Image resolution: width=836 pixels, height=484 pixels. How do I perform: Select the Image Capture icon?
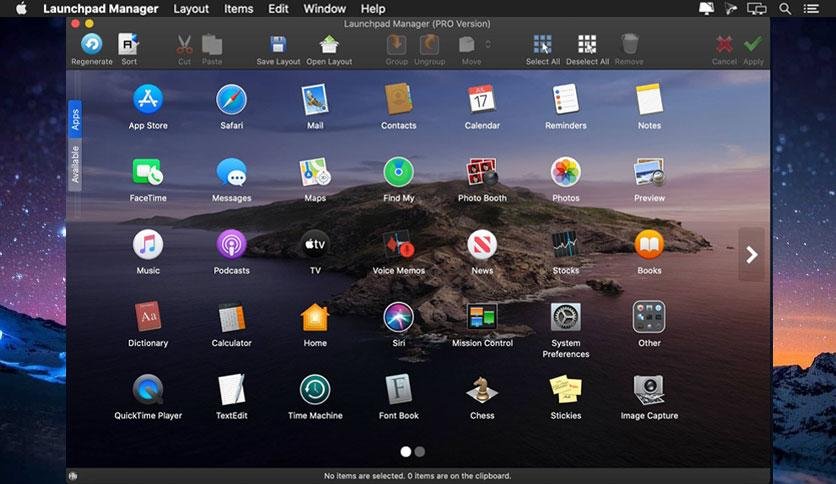tap(649, 390)
